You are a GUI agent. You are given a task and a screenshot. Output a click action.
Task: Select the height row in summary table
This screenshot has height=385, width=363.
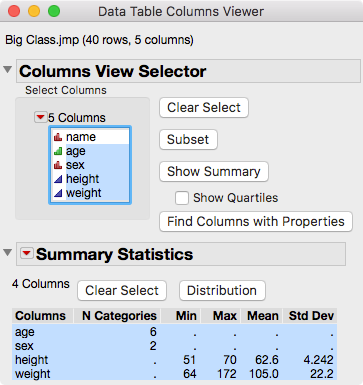pyautogui.click(x=174, y=360)
